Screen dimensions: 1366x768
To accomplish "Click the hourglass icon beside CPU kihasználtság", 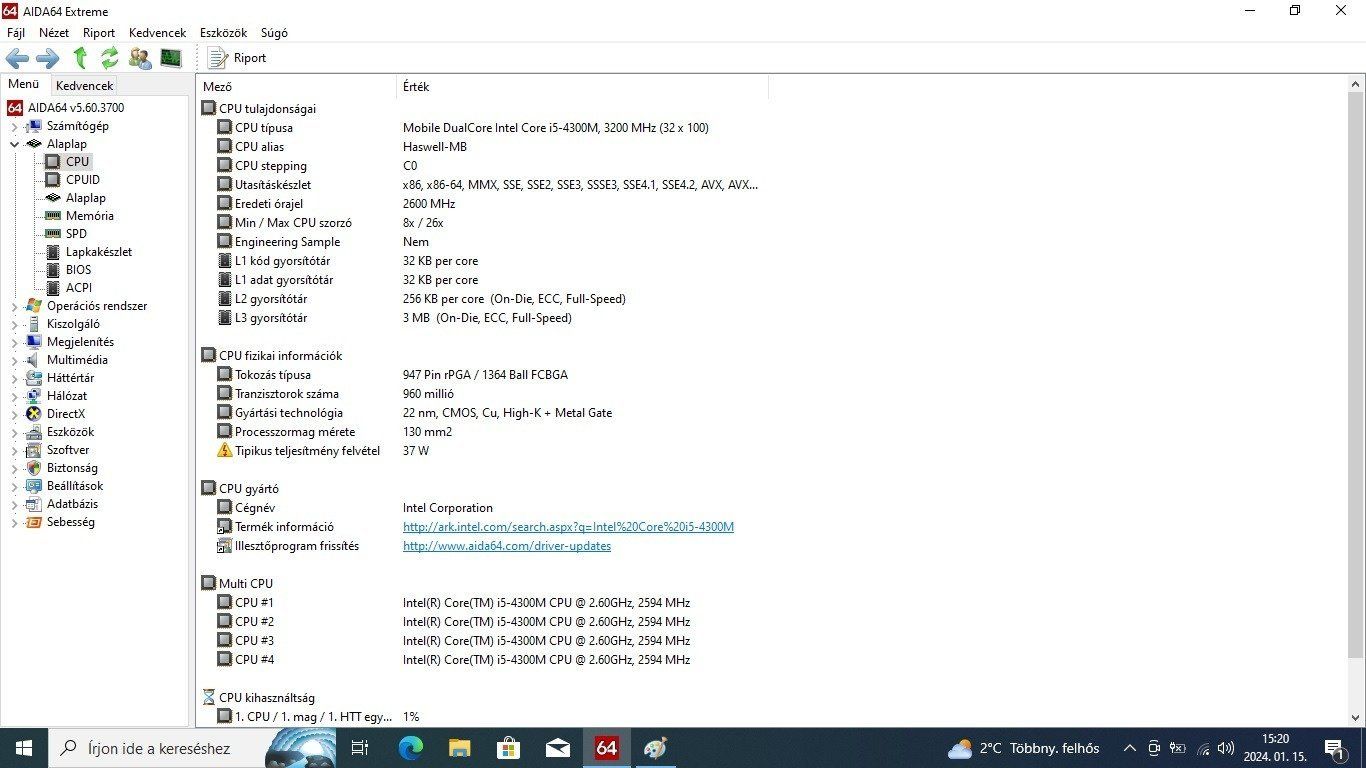I will [x=208, y=698].
